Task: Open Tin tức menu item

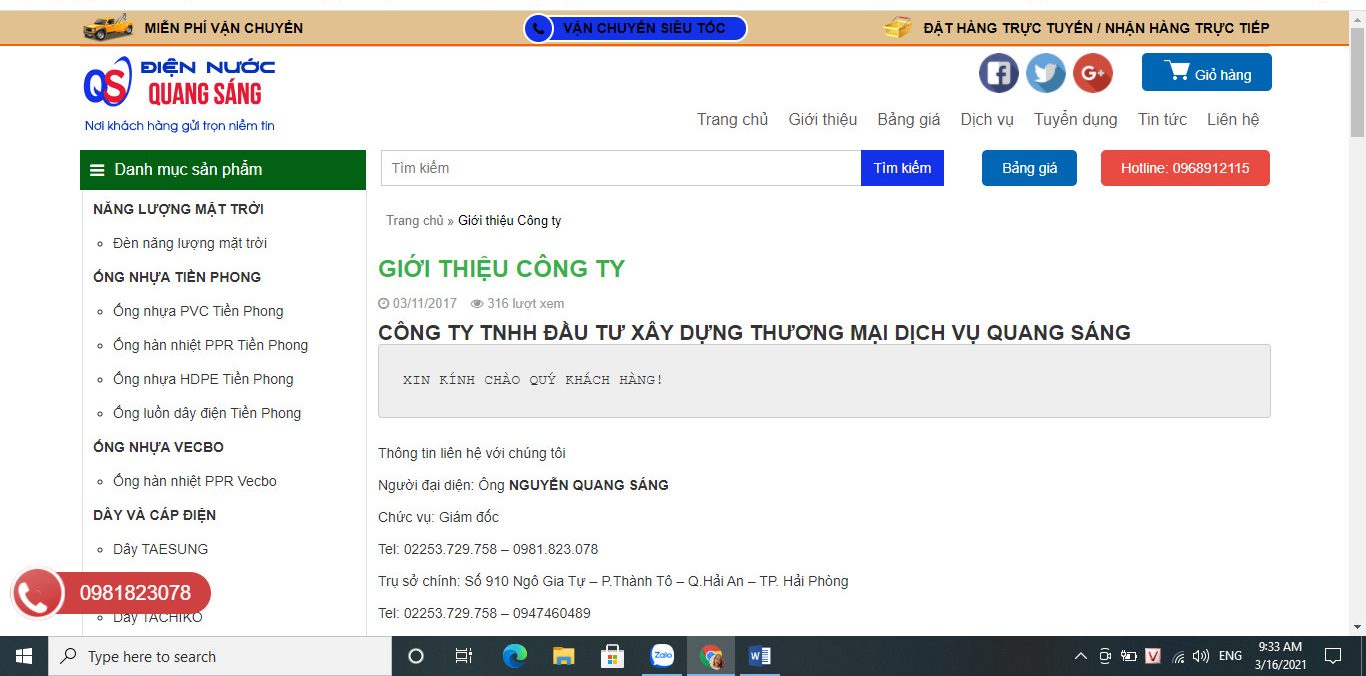Action: pyautogui.click(x=1162, y=120)
